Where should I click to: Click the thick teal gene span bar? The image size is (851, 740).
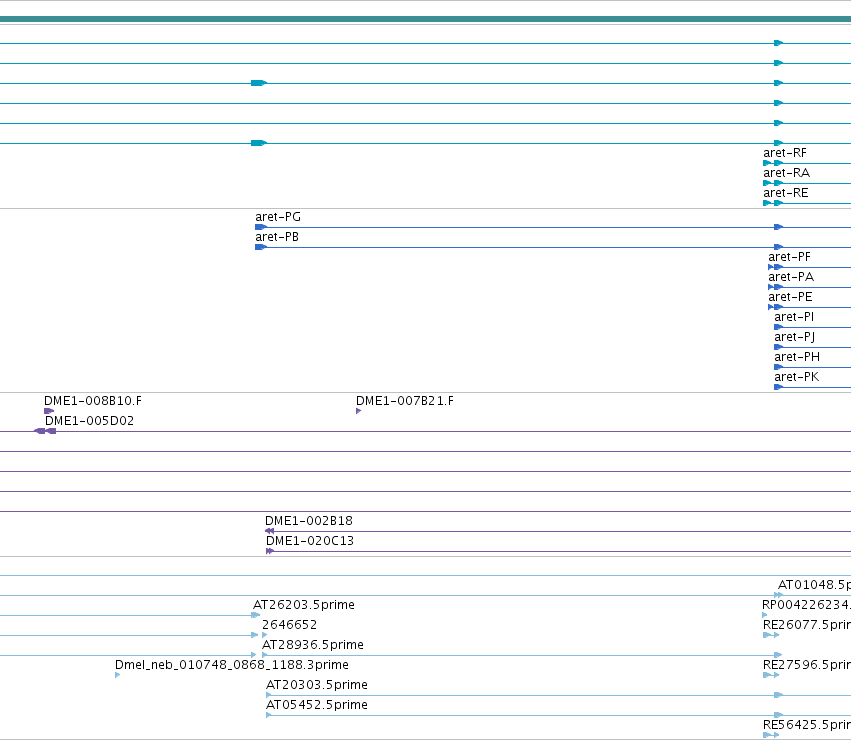coord(426,20)
